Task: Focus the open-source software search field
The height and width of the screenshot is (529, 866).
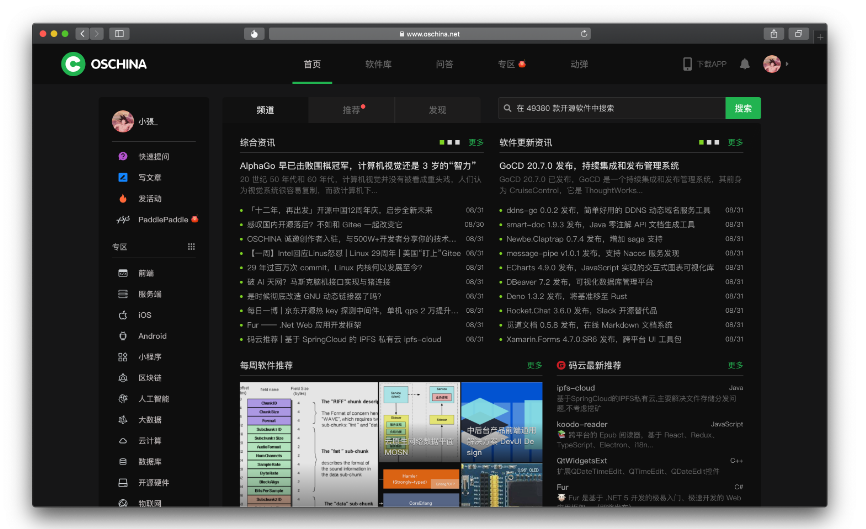Action: (612, 108)
